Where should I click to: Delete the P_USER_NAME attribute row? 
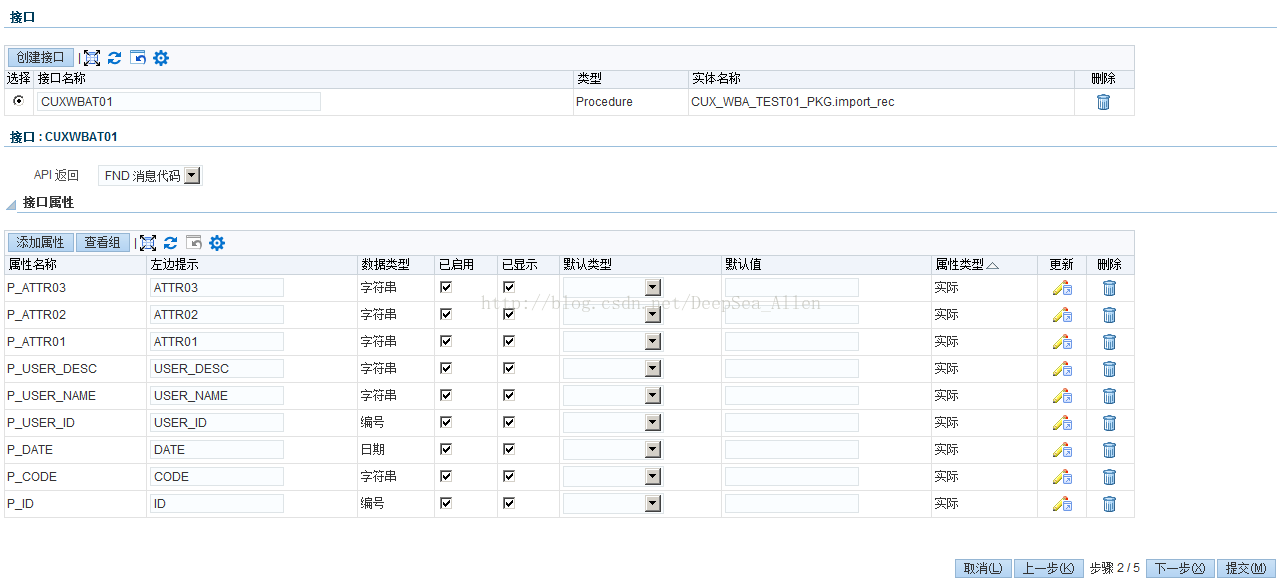(x=1109, y=396)
